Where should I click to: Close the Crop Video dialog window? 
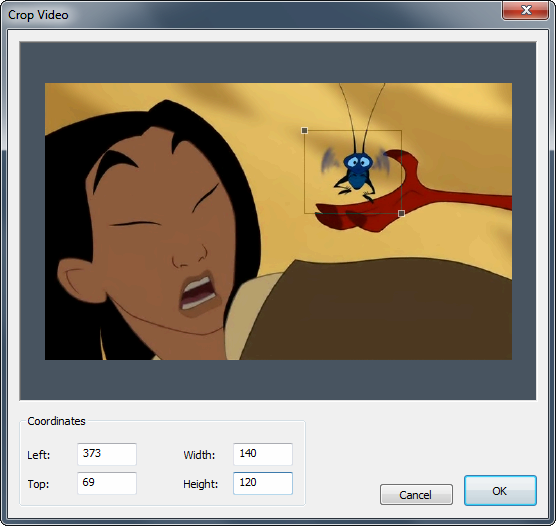click(x=526, y=10)
